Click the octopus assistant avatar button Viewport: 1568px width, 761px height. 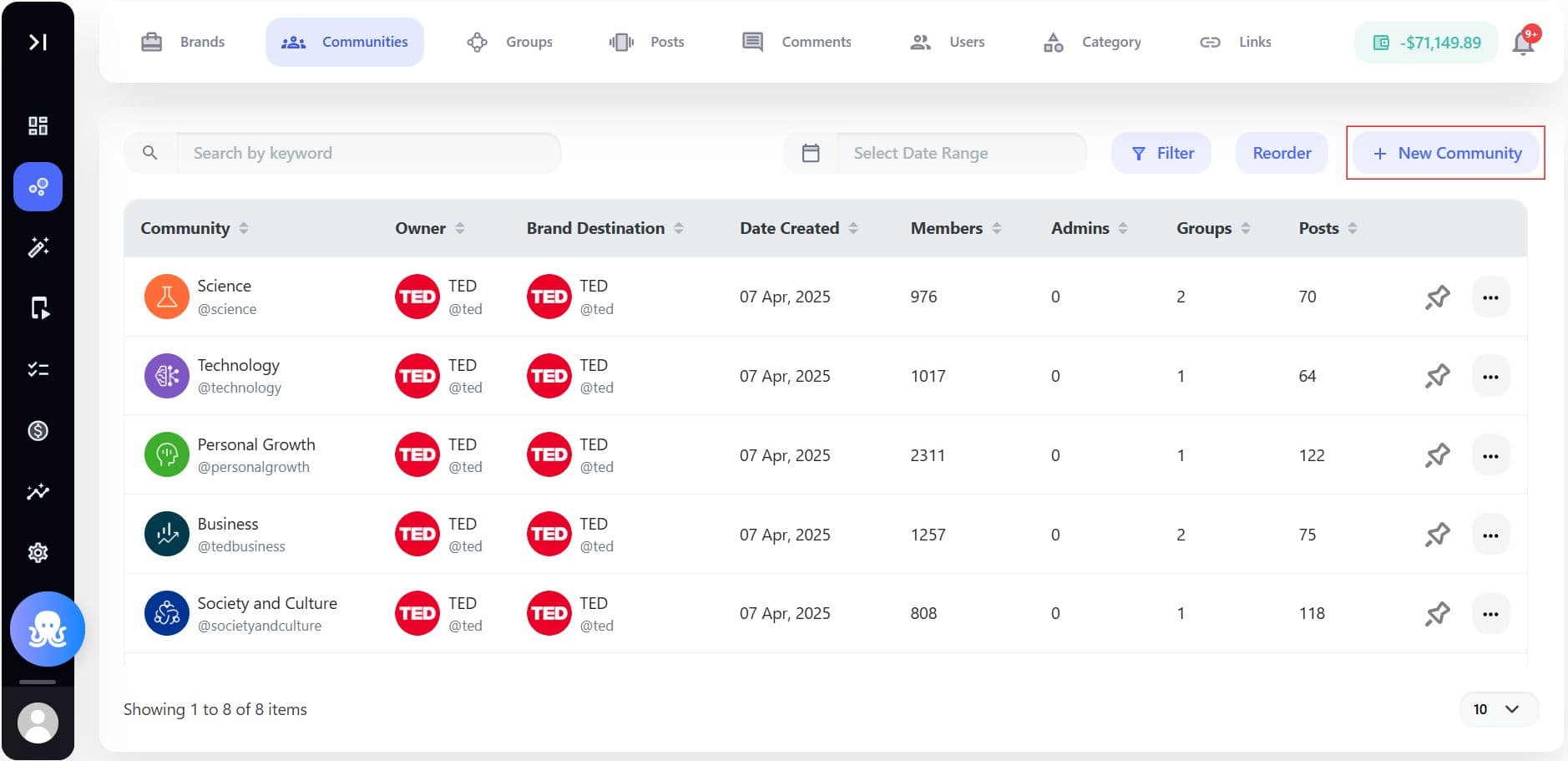coord(48,629)
